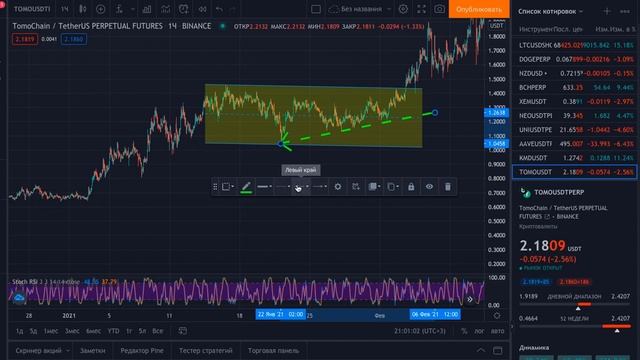Open chart settings gear in top toolbar
The image size is (640, 360).
point(403,9)
